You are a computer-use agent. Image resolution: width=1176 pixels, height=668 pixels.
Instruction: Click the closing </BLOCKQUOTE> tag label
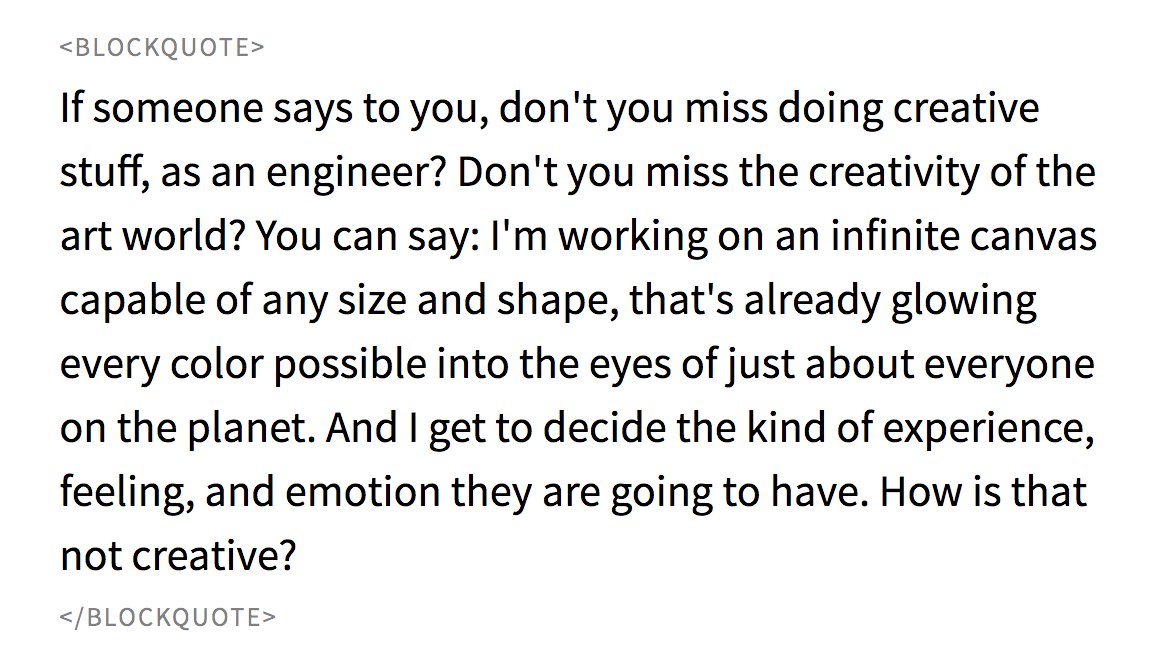[167, 617]
